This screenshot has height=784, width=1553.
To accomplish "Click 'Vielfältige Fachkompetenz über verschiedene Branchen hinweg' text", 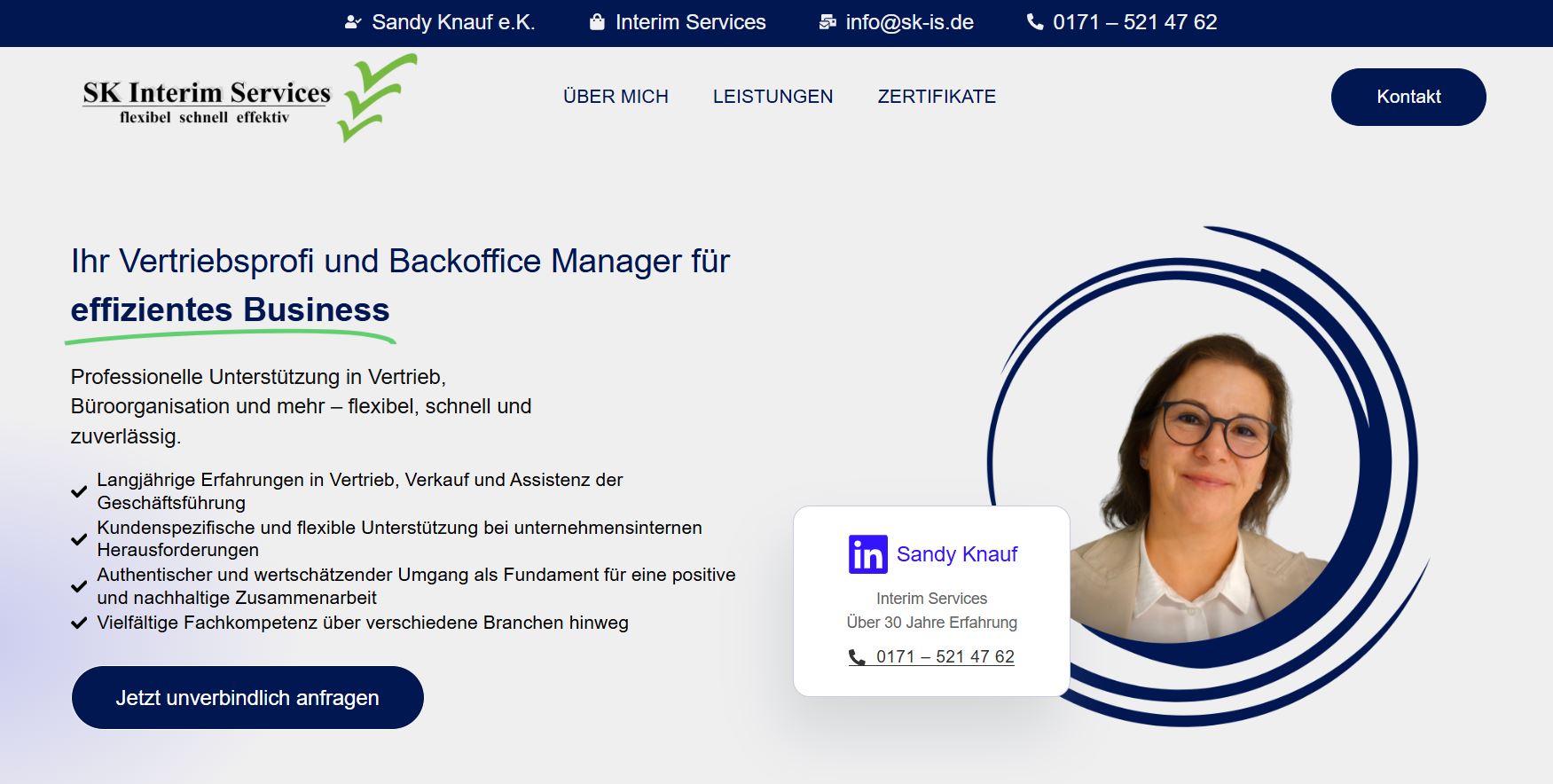I will pyautogui.click(x=363, y=623).
